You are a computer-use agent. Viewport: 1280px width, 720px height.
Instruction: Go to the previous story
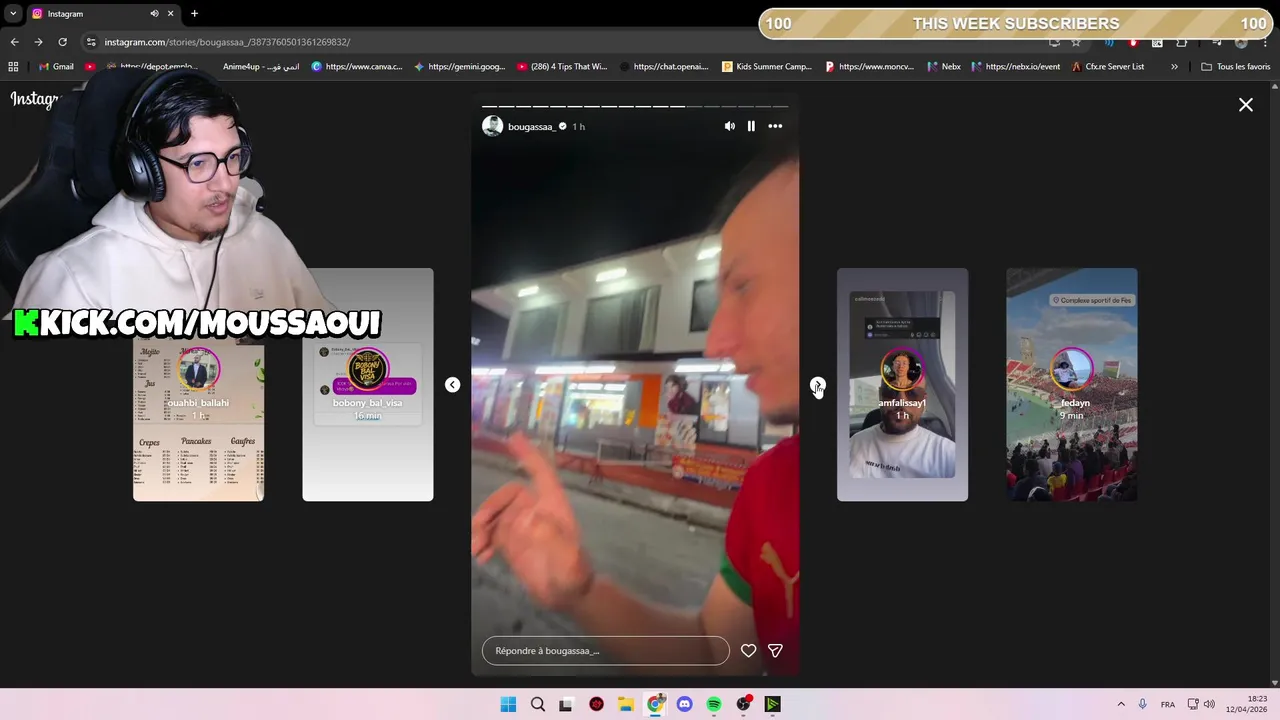452,385
